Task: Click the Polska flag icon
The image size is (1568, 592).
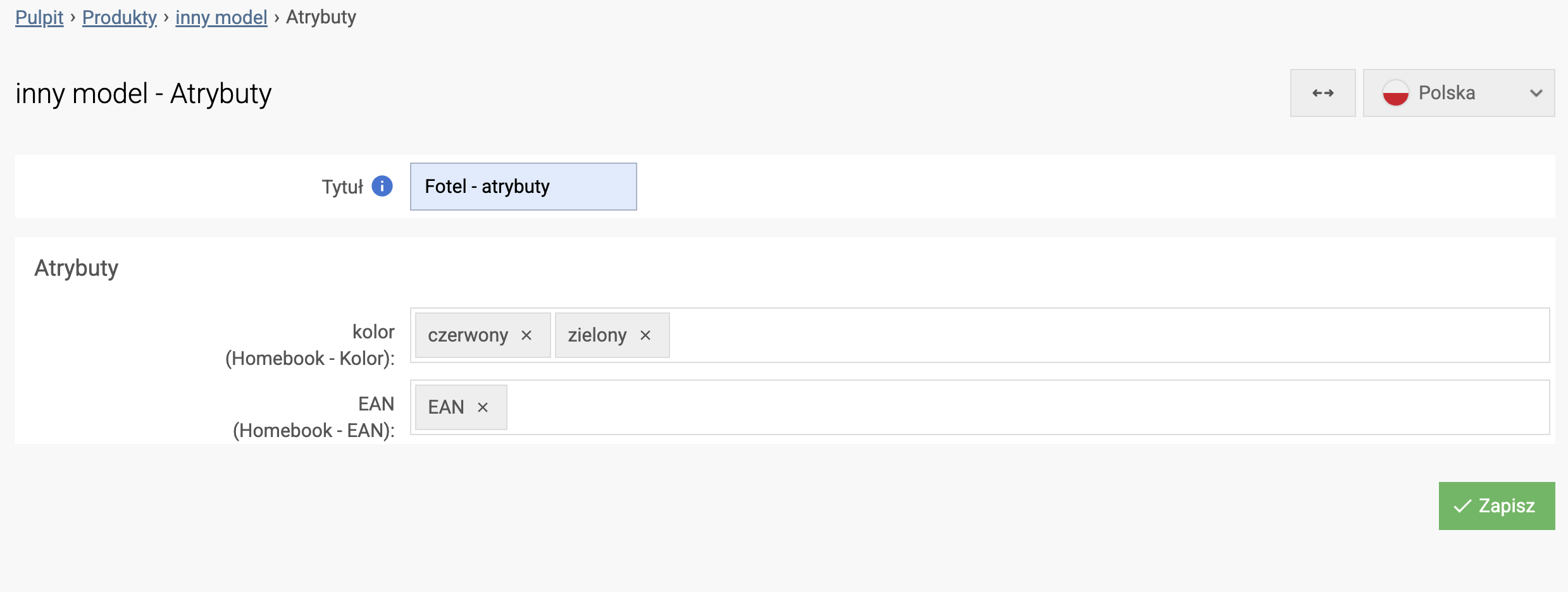Action: click(x=1395, y=93)
